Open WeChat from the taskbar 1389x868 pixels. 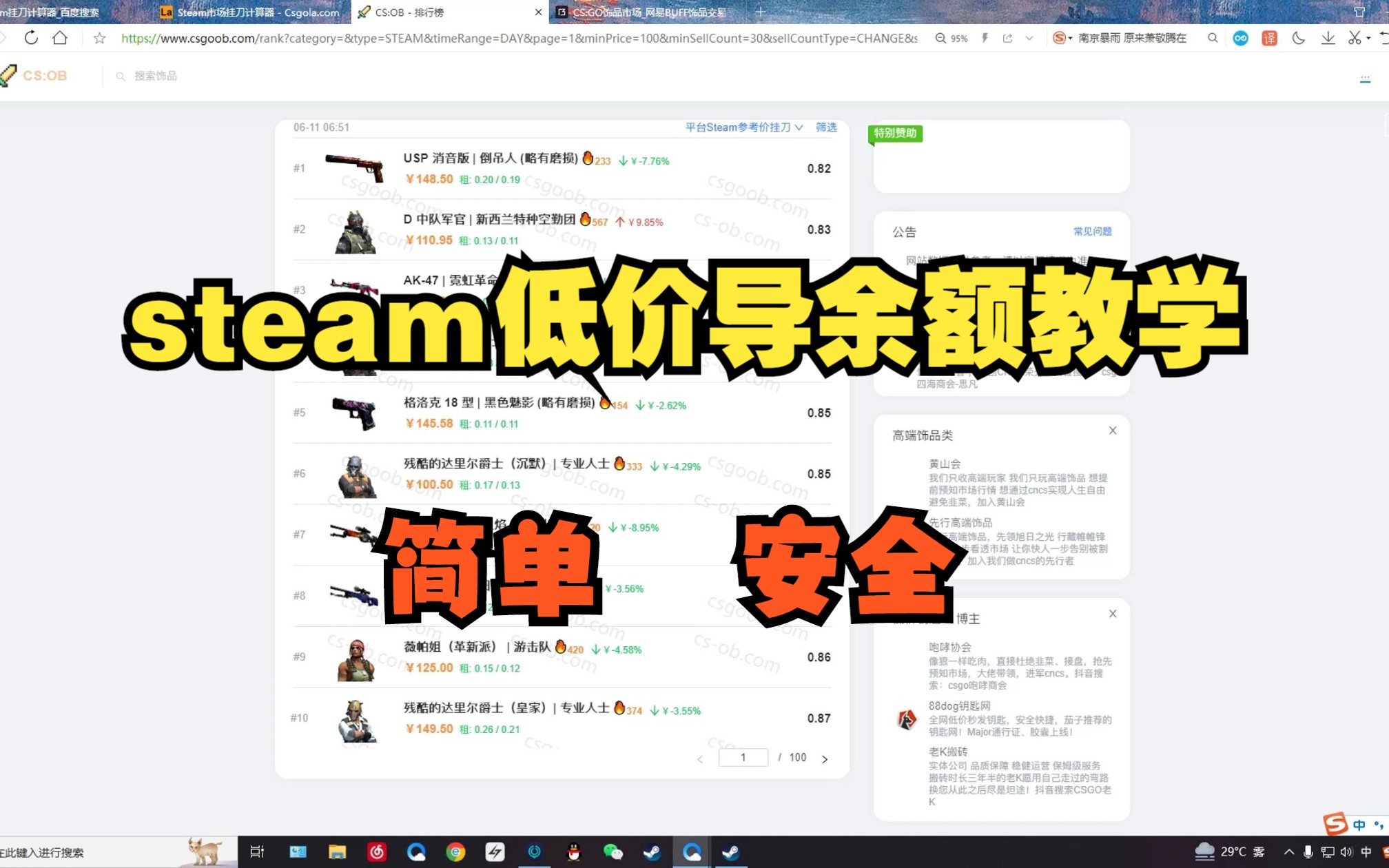click(613, 852)
